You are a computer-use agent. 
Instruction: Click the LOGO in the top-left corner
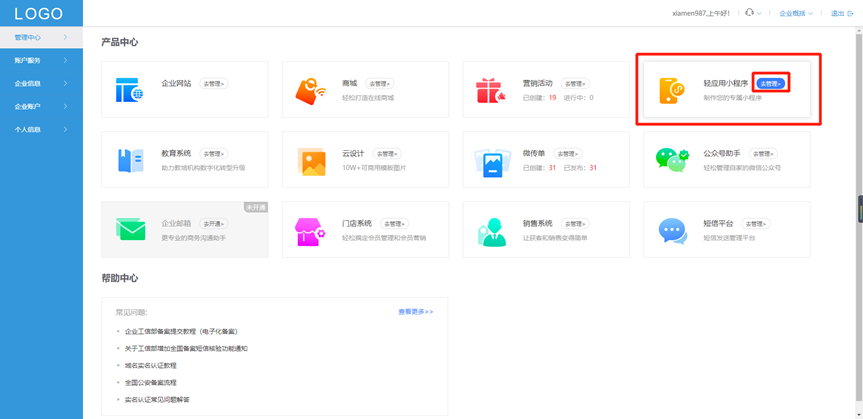[39, 13]
